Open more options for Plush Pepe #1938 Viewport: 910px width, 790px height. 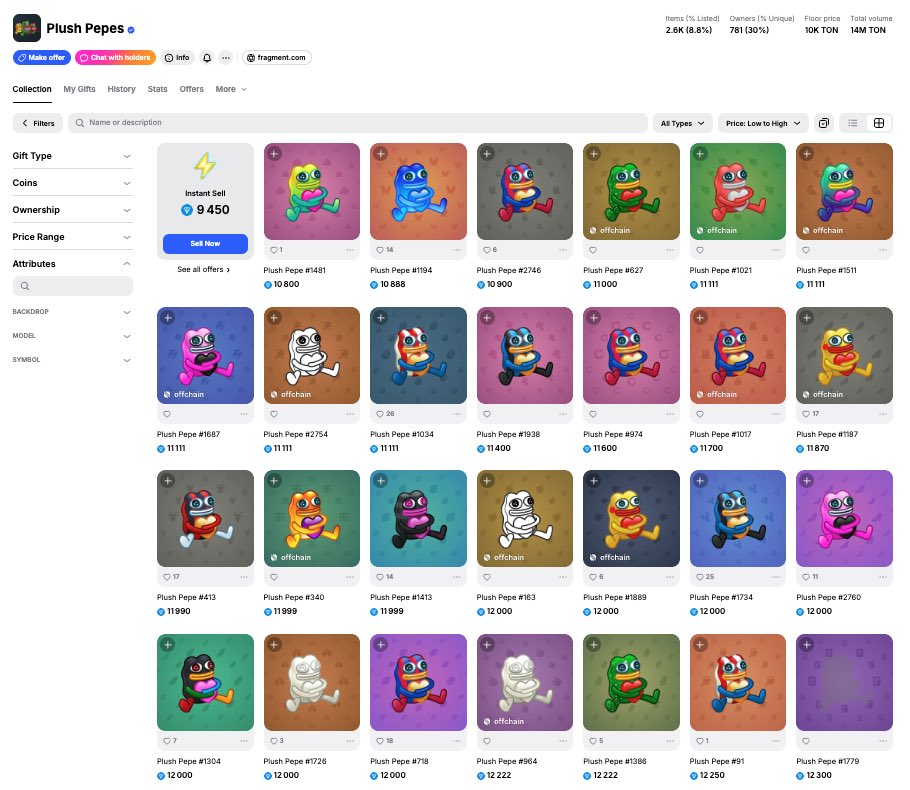(563, 414)
